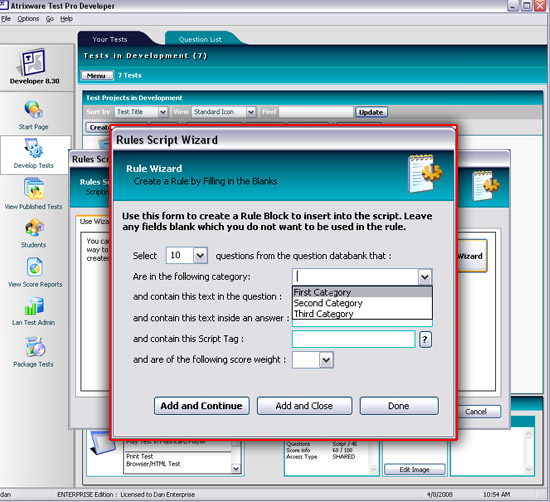
Task: Focus the Script Tag text field
Action: pyautogui.click(x=354, y=339)
